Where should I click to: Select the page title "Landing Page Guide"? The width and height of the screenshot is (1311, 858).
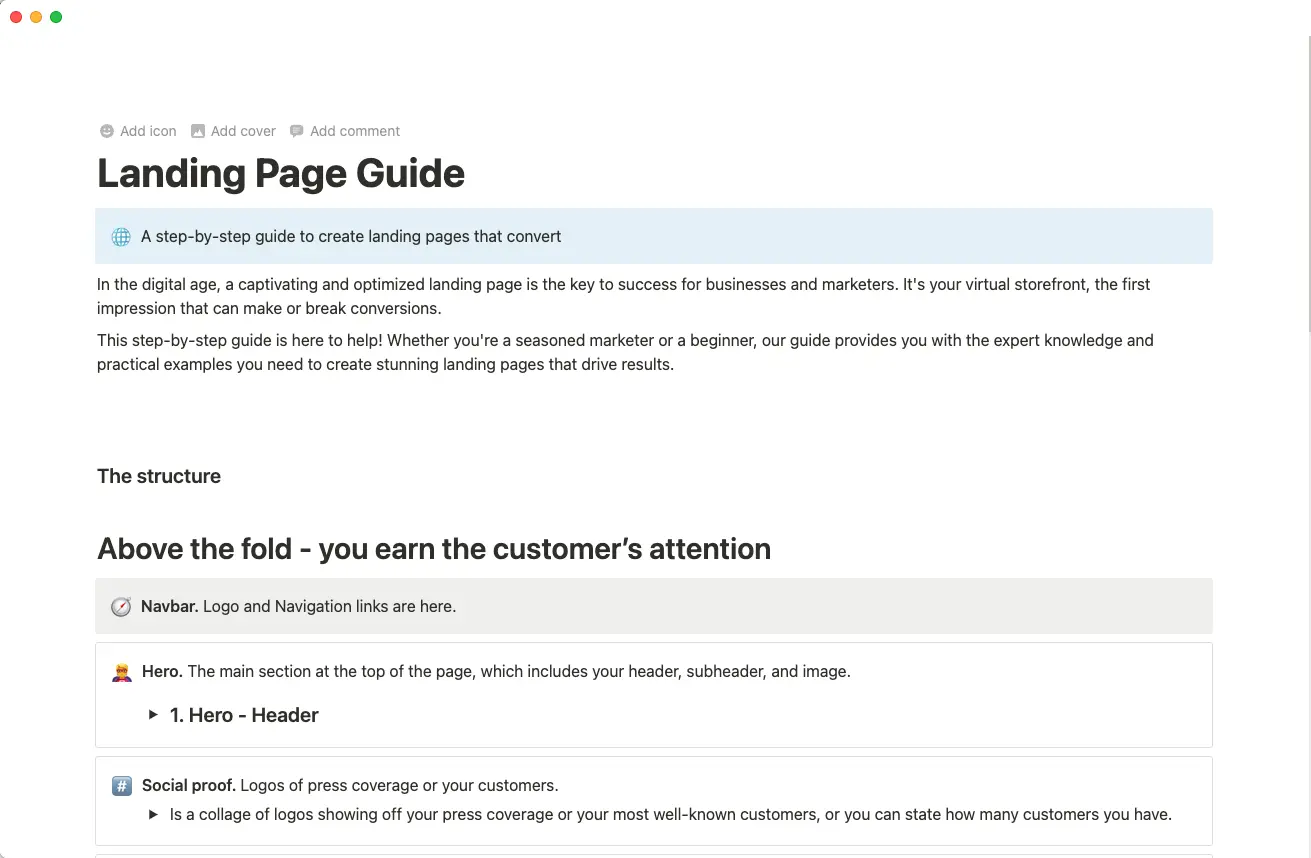tap(281, 173)
